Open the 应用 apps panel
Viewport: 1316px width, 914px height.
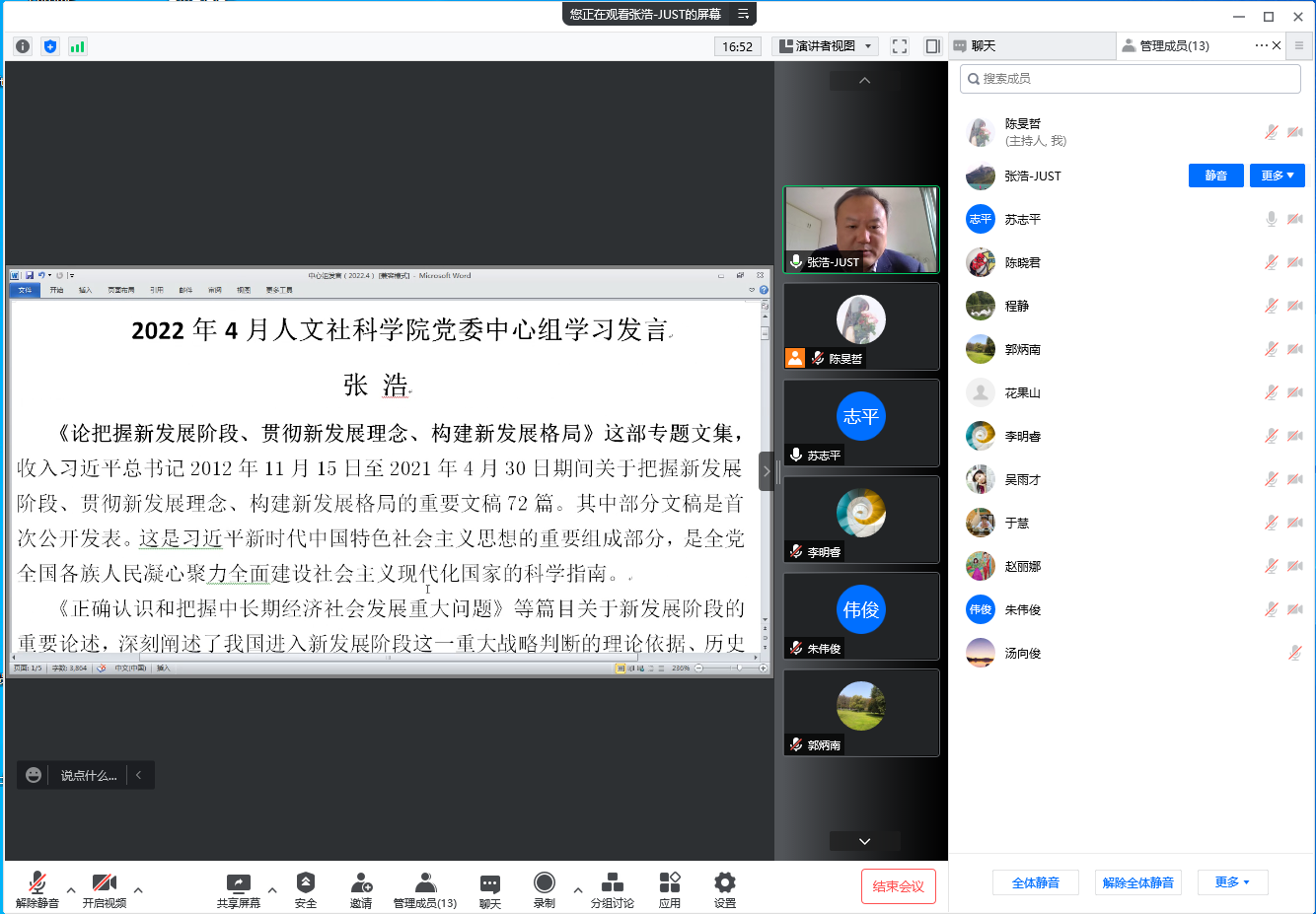[669, 887]
